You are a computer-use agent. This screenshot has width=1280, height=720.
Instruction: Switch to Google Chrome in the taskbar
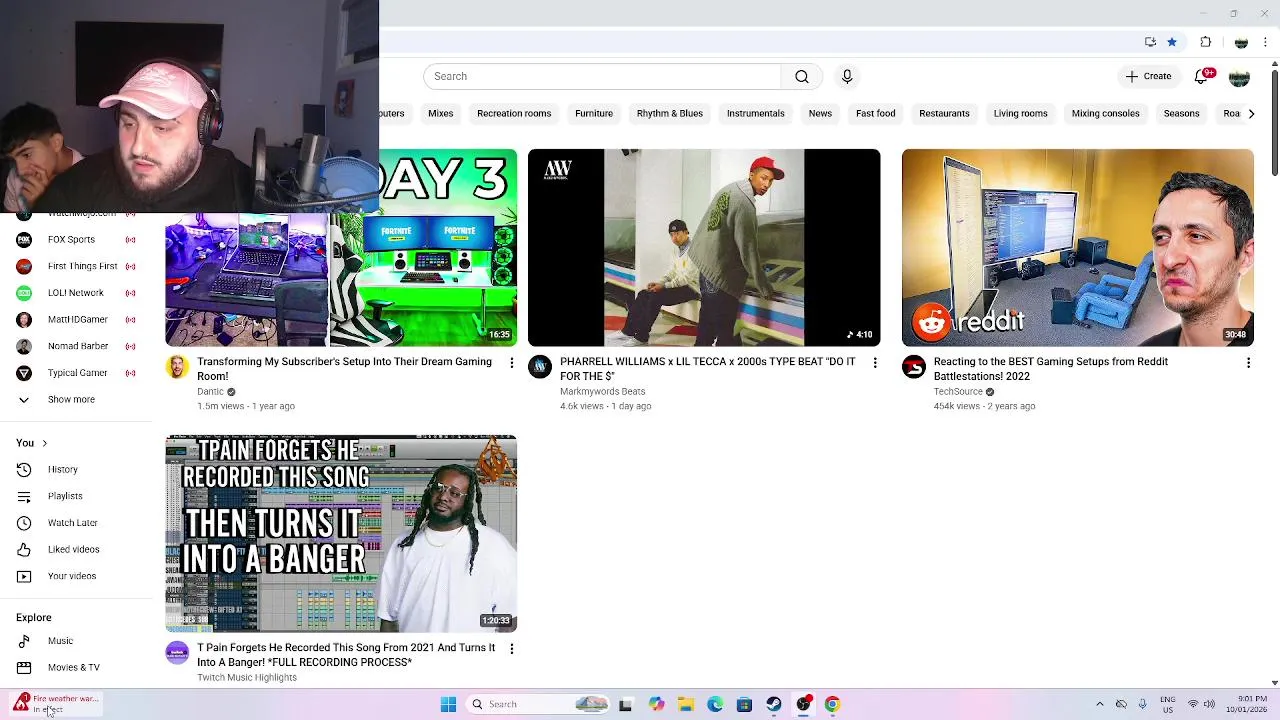pyautogui.click(x=832, y=704)
